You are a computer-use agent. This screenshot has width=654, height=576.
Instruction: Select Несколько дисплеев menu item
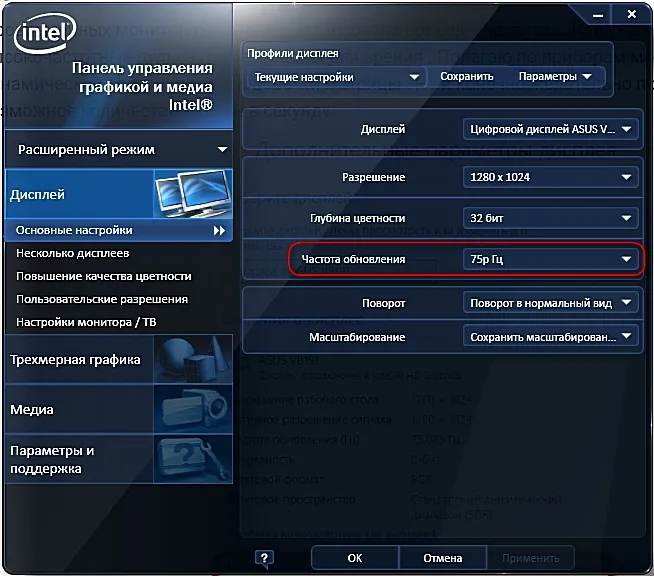coord(73,253)
